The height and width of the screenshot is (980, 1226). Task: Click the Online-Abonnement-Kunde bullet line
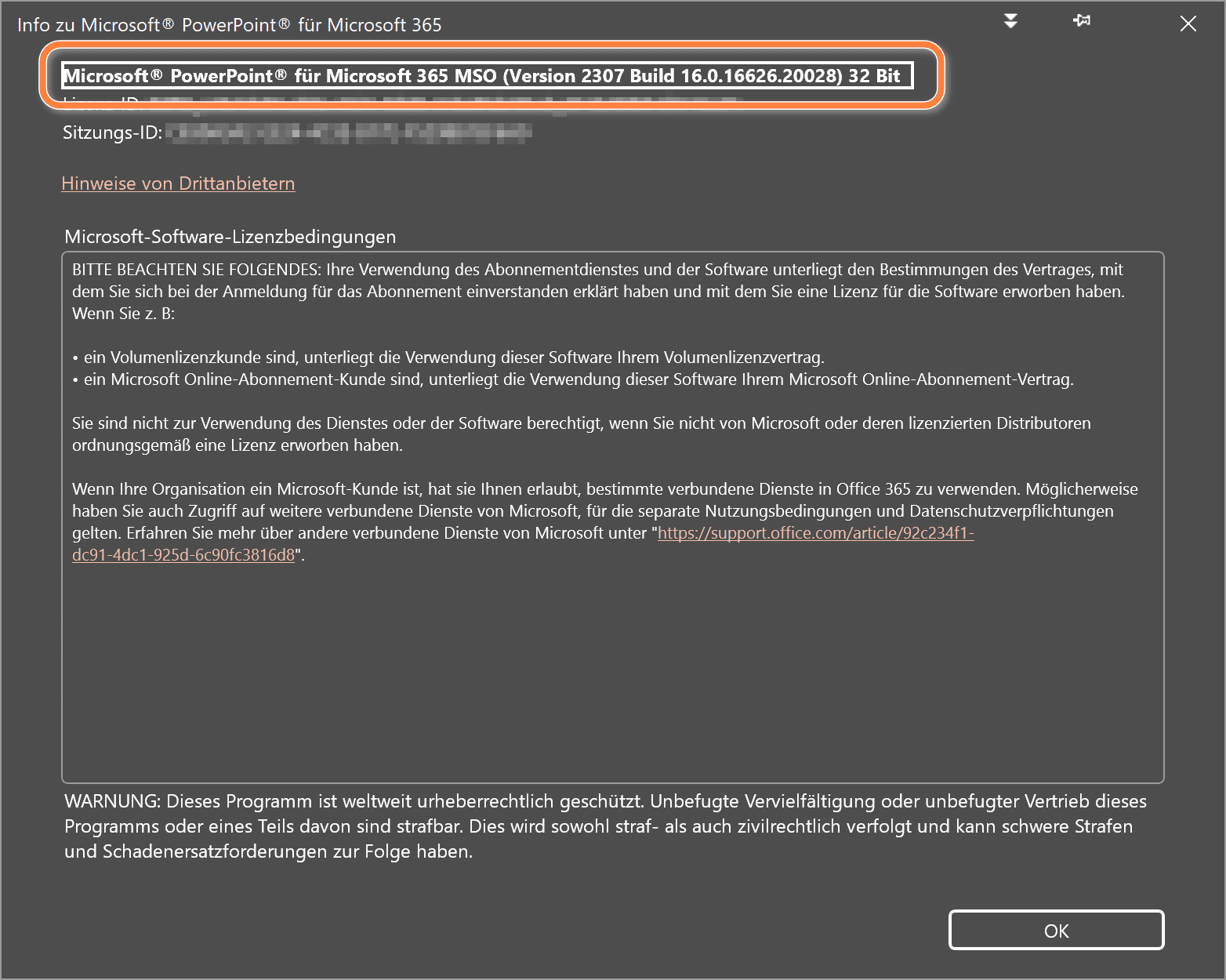tap(573, 379)
